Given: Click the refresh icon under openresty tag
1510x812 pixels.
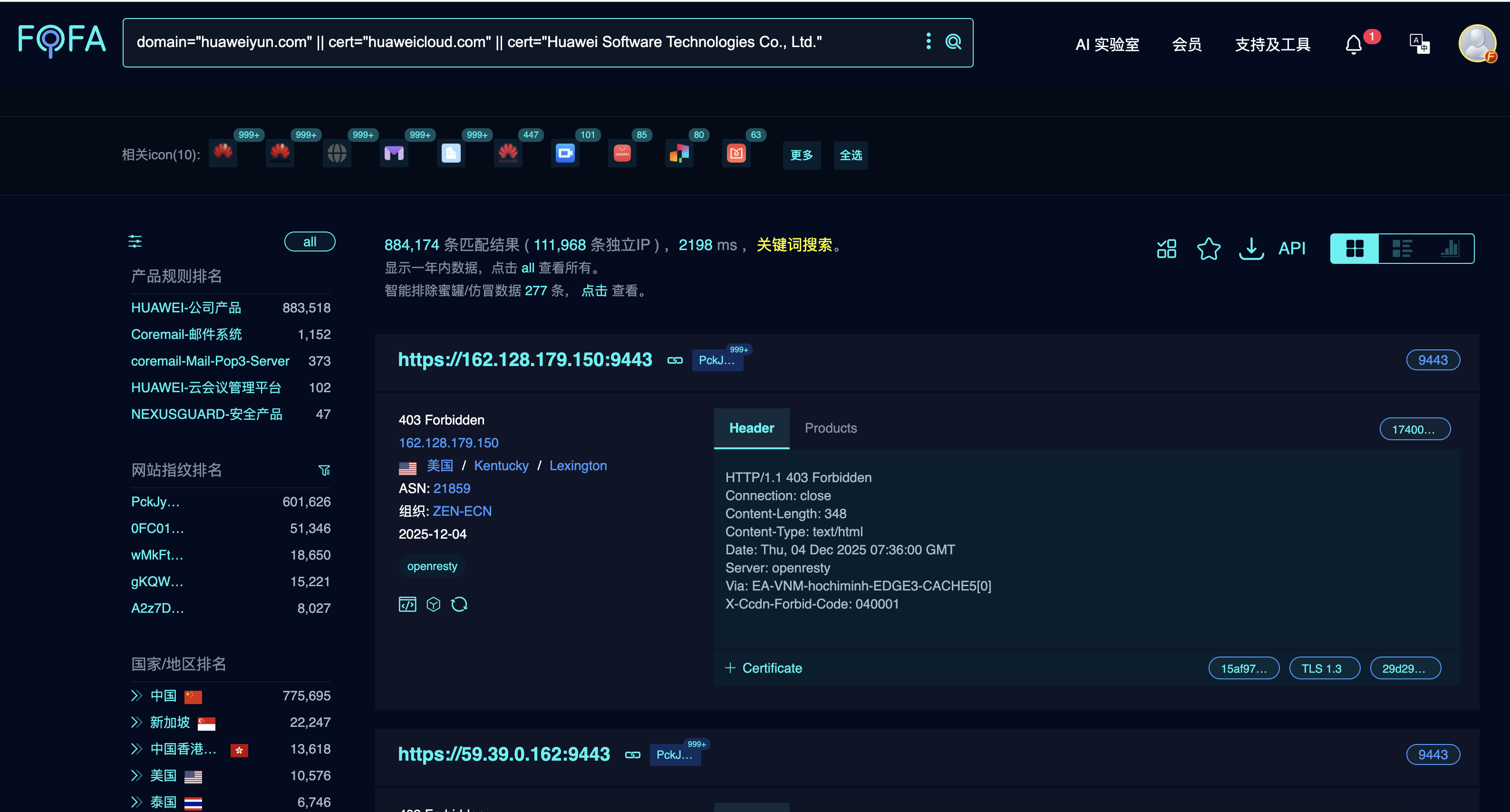Looking at the screenshot, I should (x=459, y=604).
